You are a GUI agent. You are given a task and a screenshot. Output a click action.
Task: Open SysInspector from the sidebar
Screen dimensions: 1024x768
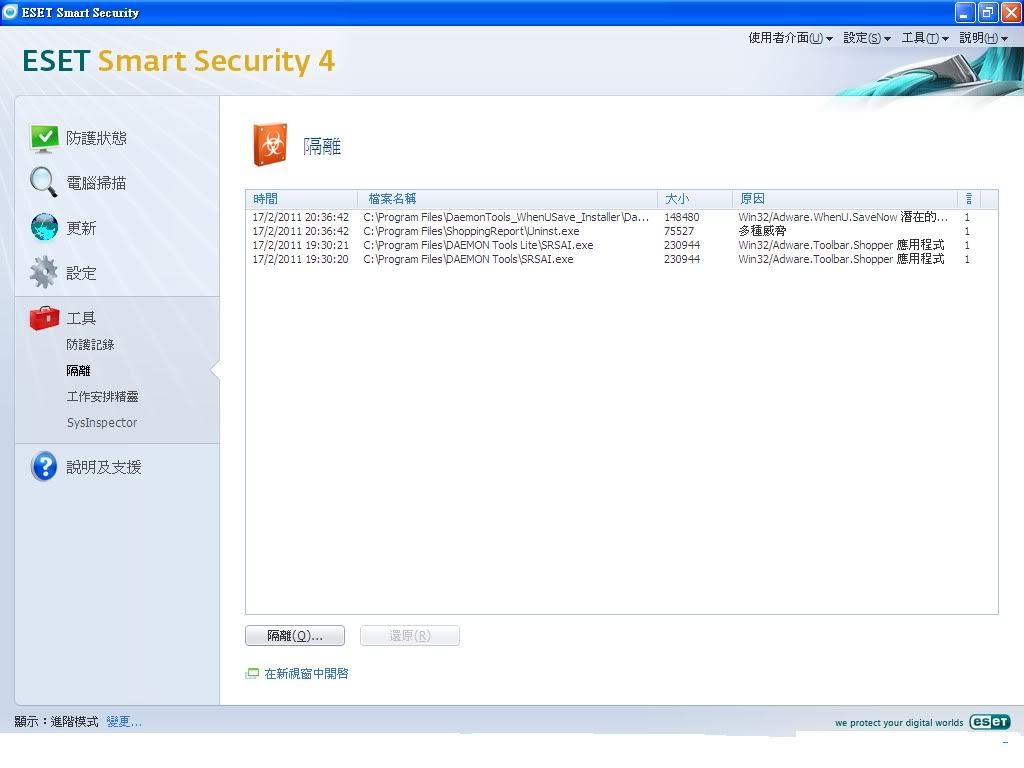click(102, 423)
